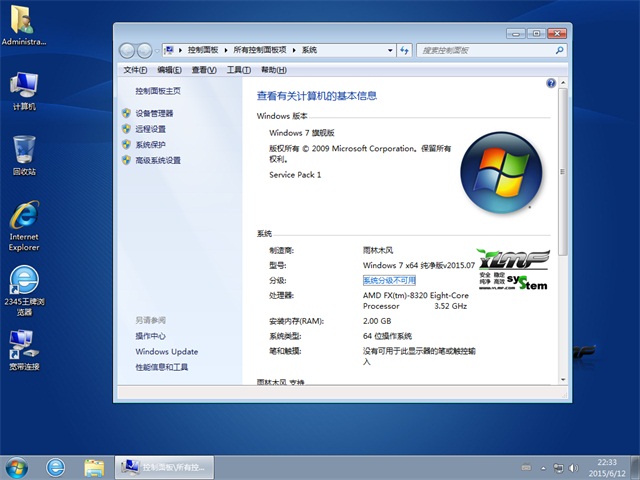This screenshot has width=640, height=480.
Task: Open Windows Explorer taskbar icon
Action: coord(94,468)
